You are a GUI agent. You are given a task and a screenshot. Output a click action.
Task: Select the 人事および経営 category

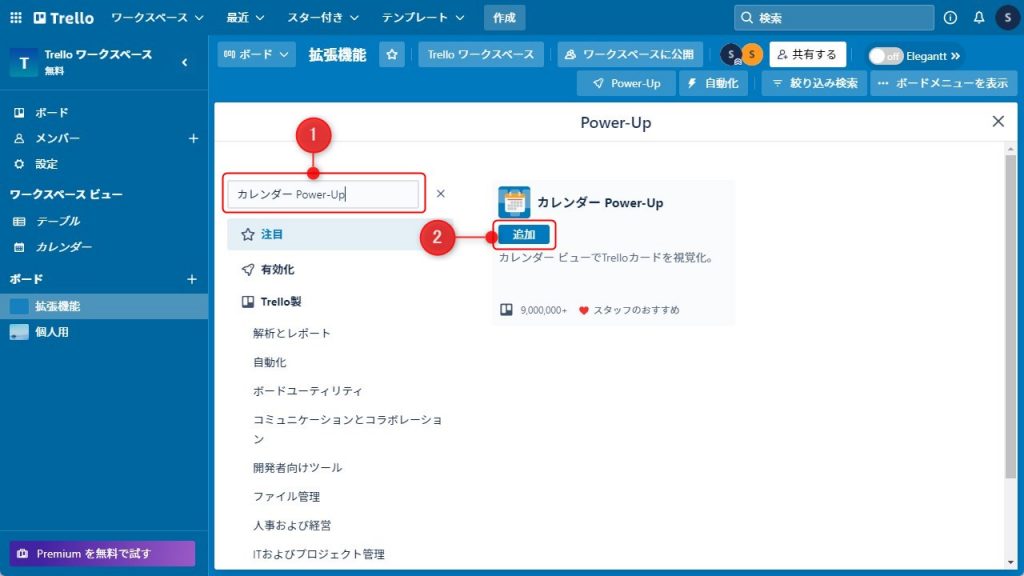292,526
